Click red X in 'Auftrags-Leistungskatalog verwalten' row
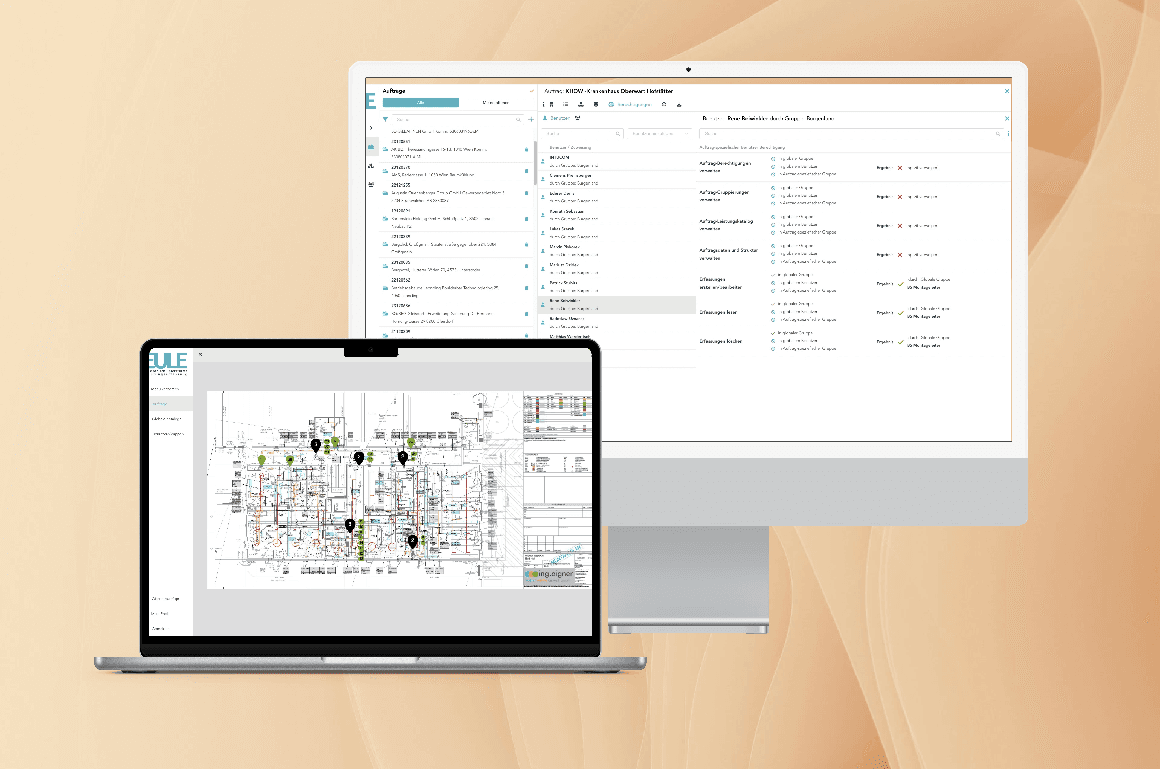The image size is (1160, 769). pyautogui.click(x=900, y=226)
